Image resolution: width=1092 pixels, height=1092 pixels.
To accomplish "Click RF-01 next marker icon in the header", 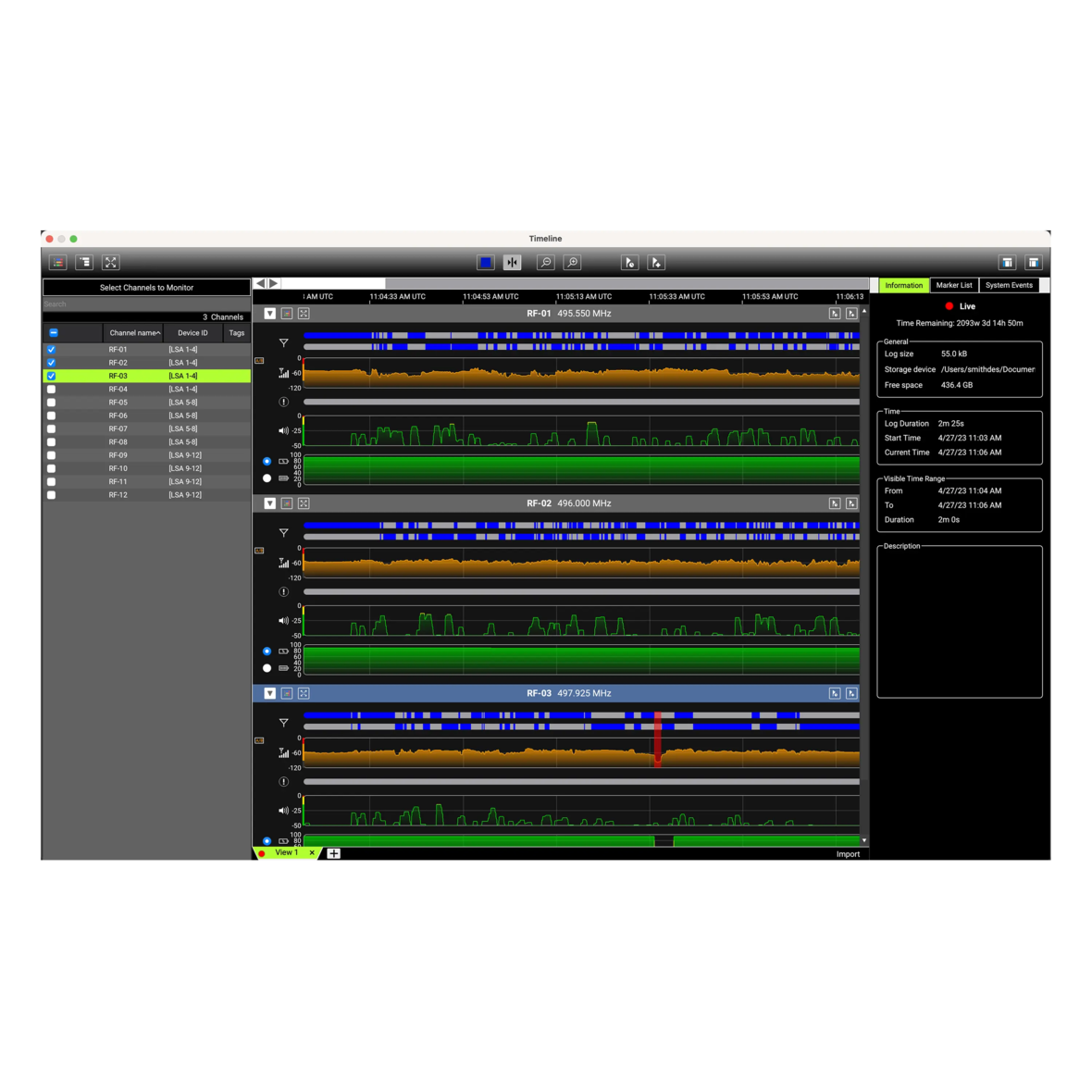I will click(x=851, y=314).
